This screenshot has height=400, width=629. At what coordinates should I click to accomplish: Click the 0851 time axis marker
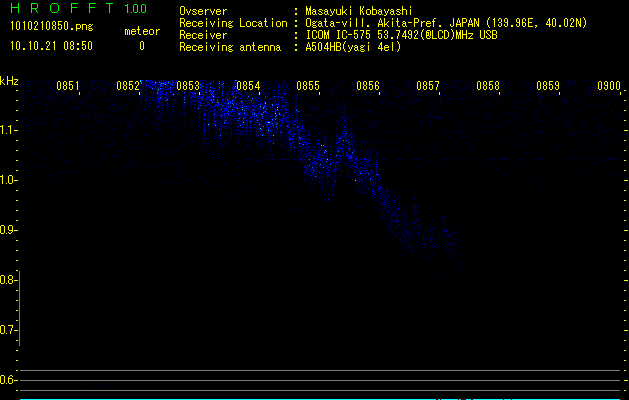(x=68, y=86)
